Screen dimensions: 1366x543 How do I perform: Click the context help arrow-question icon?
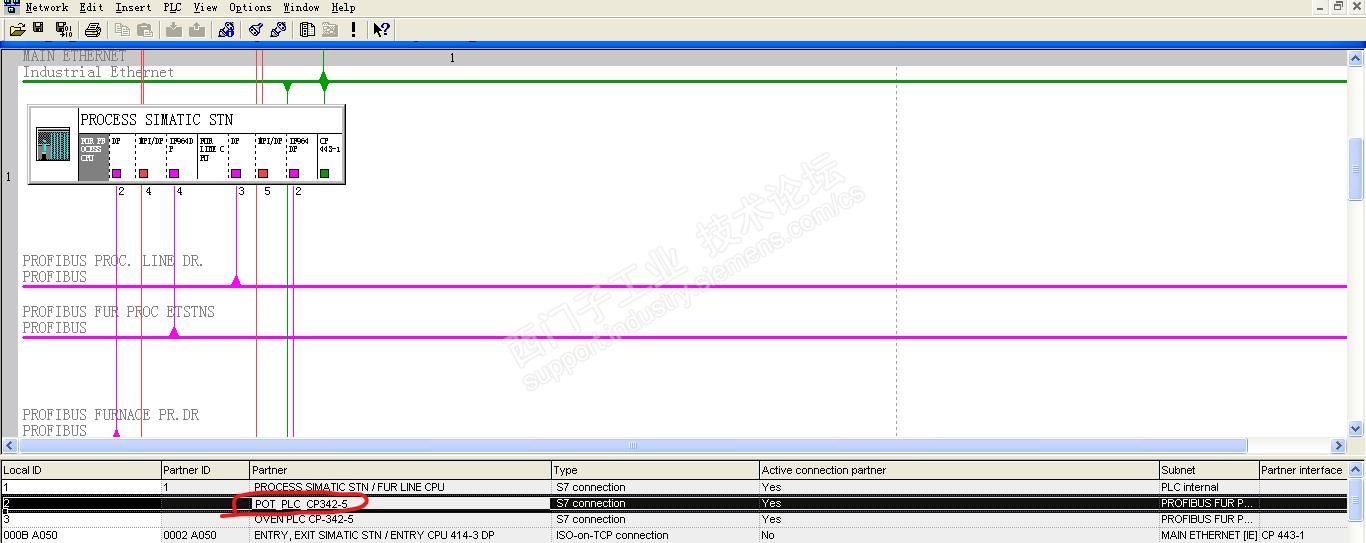tap(381, 30)
